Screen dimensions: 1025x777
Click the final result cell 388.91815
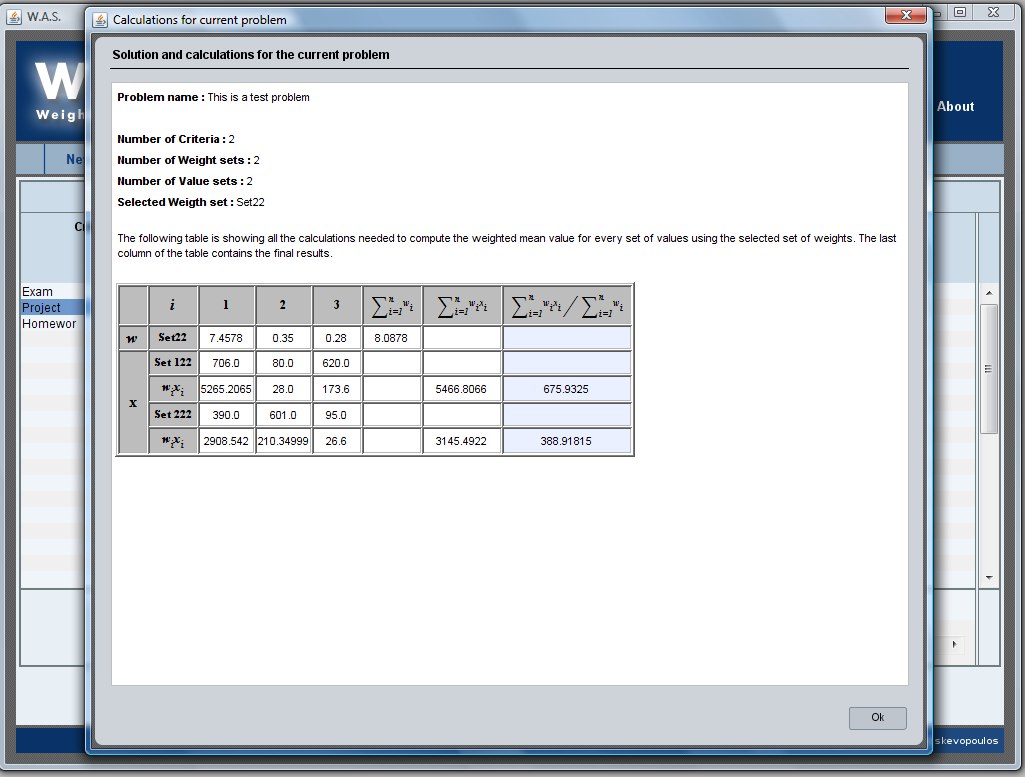(x=566, y=441)
